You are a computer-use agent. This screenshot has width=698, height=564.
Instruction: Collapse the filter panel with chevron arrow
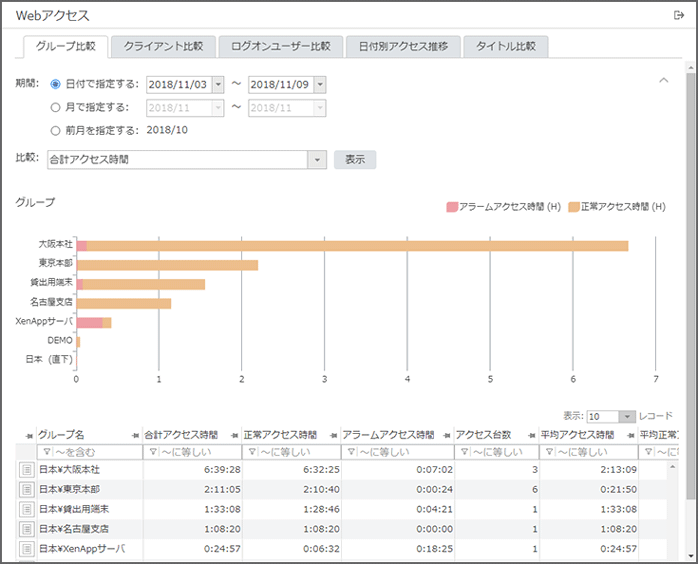(x=663, y=79)
